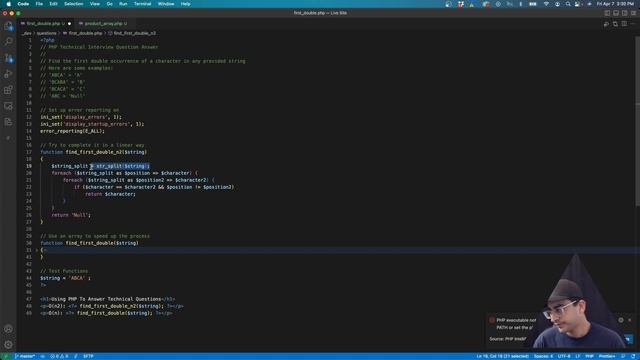Click line 19 with $string_split assignment
The height and width of the screenshot is (360, 640).
coord(100,166)
